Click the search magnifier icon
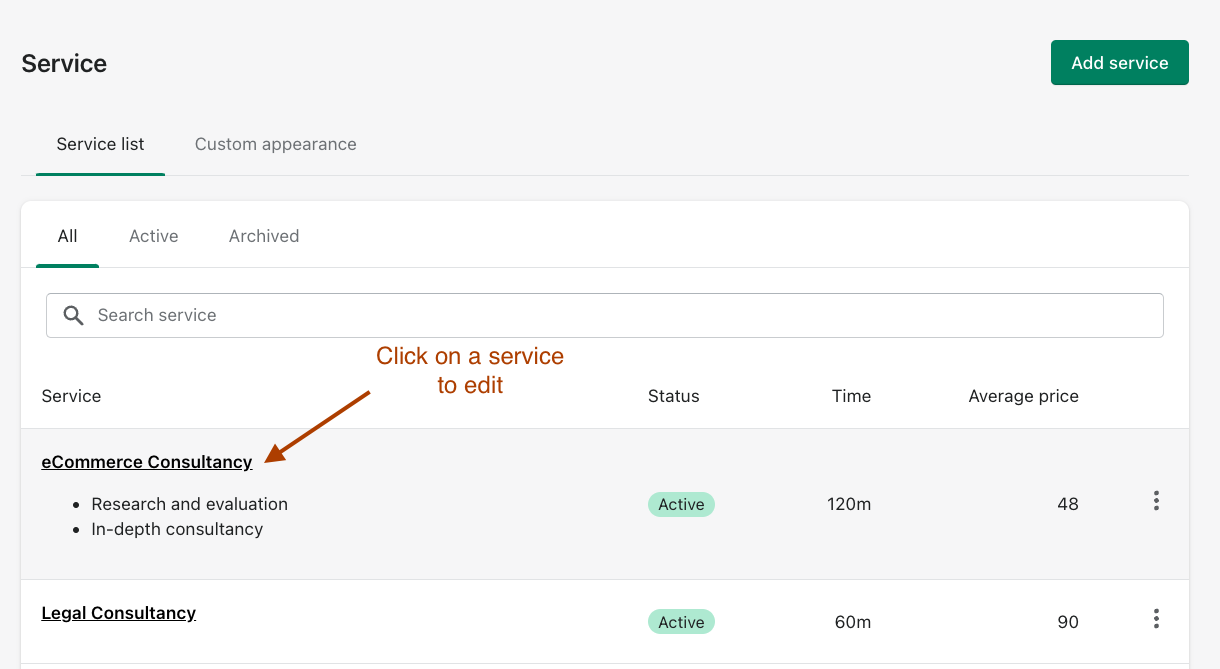Viewport: 1220px width, 669px height. click(73, 315)
